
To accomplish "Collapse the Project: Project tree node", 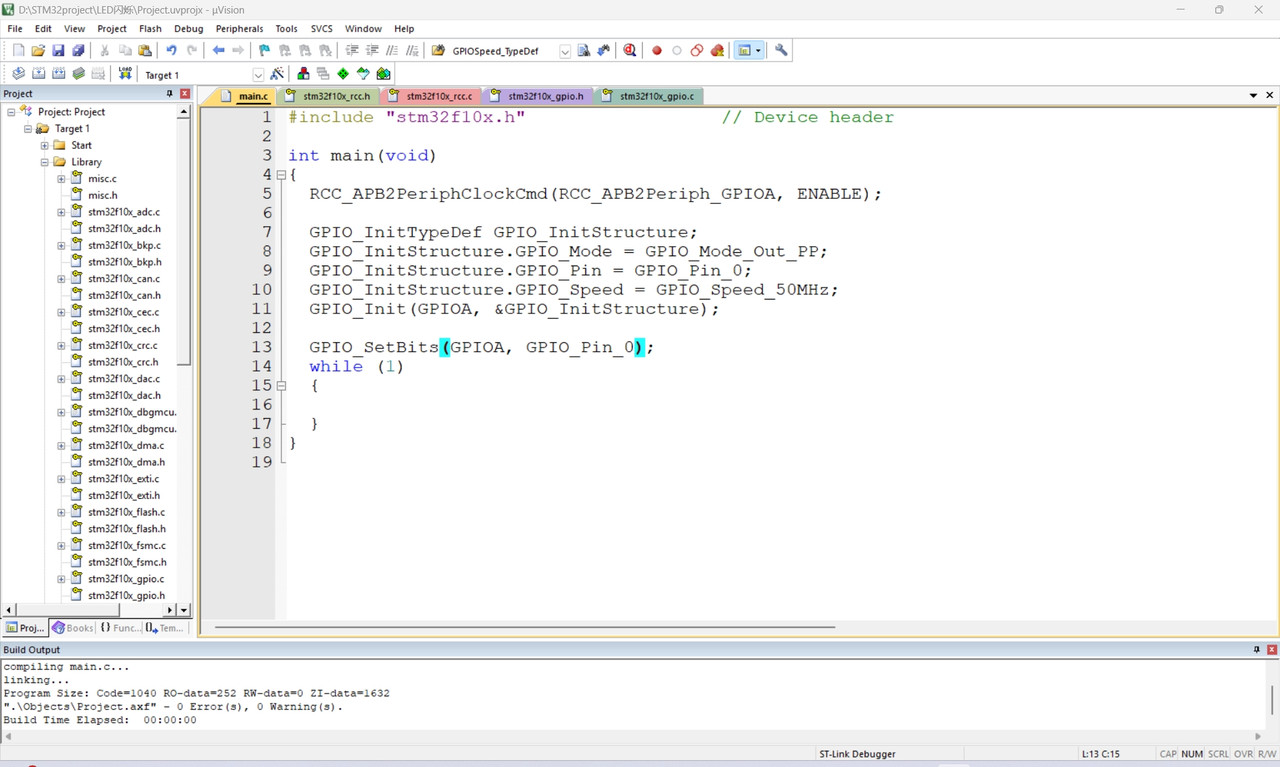I will (x=11, y=112).
